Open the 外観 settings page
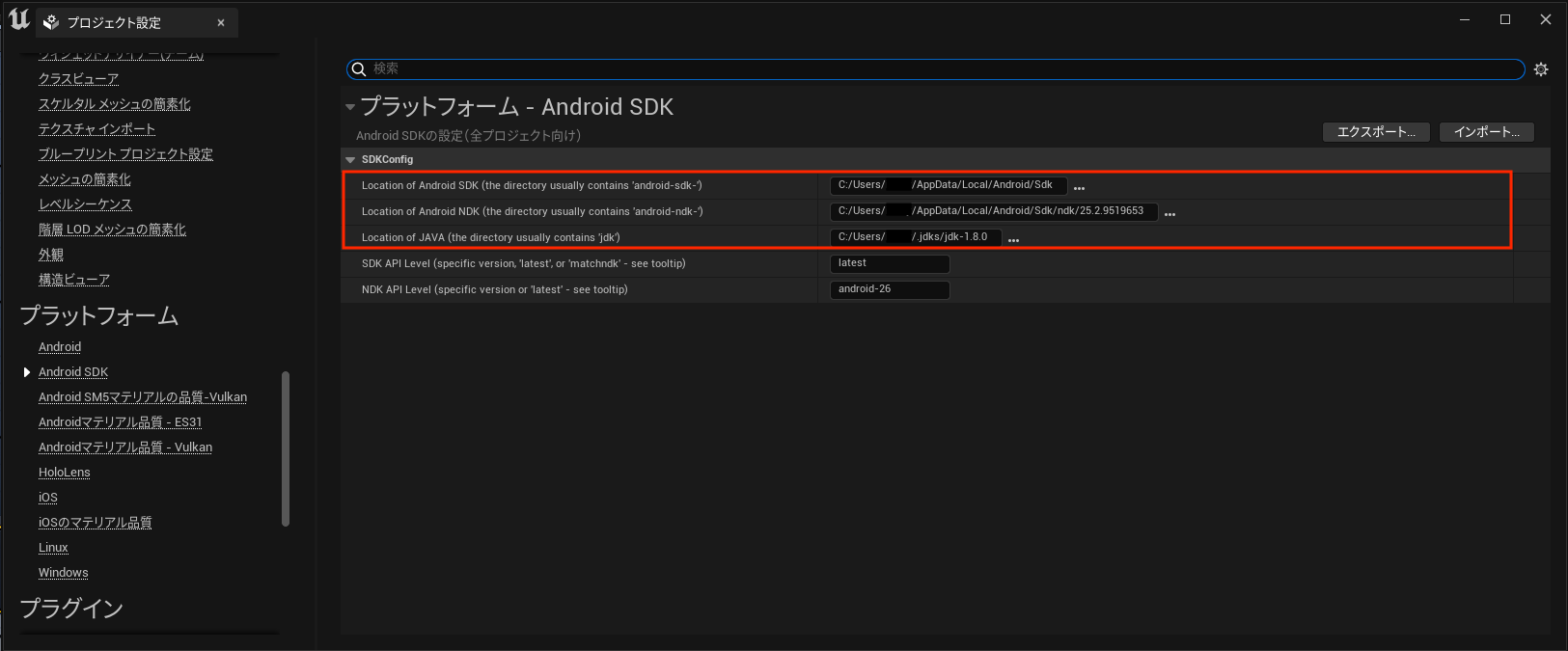This screenshot has width=1568, height=651. pos(51,255)
